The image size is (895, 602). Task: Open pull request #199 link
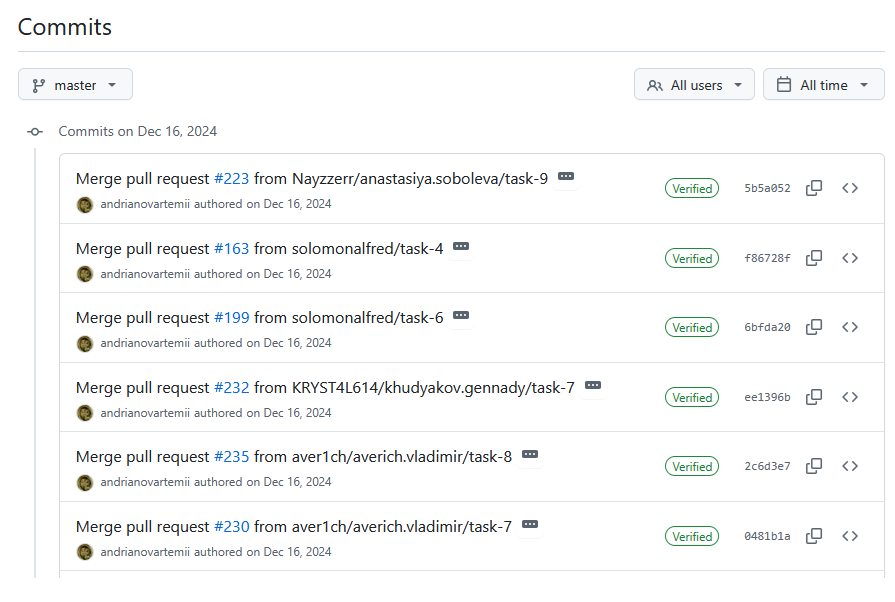(231, 317)
